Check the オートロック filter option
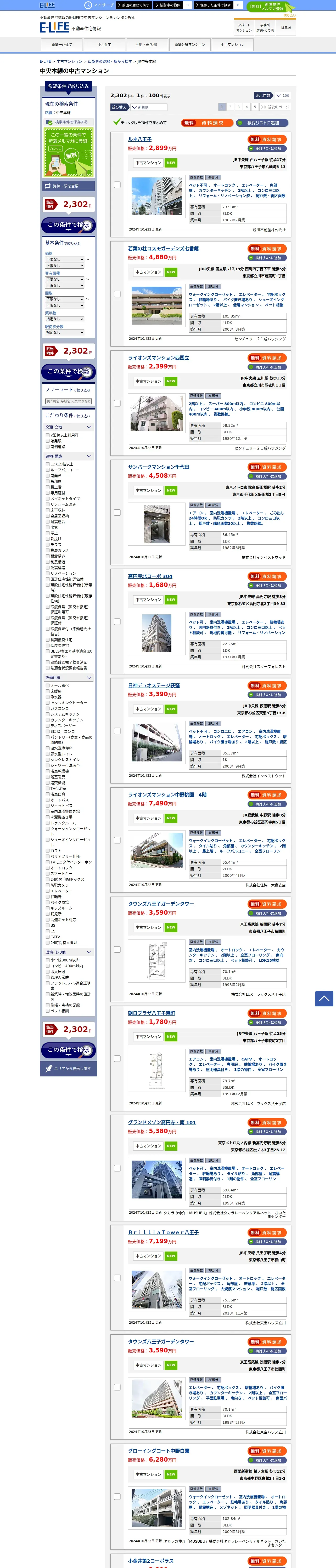The width and height of the screenshot is (336, 1568). click(48, 868)
